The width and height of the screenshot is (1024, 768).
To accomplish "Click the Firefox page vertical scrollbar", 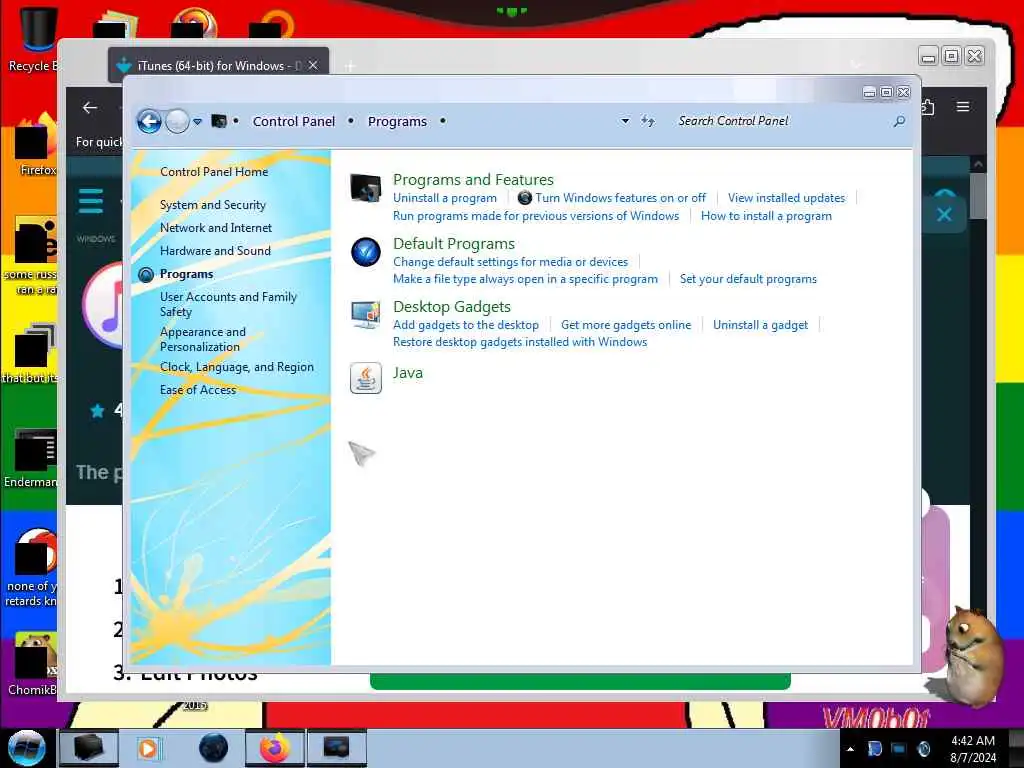I will (978, 195).
